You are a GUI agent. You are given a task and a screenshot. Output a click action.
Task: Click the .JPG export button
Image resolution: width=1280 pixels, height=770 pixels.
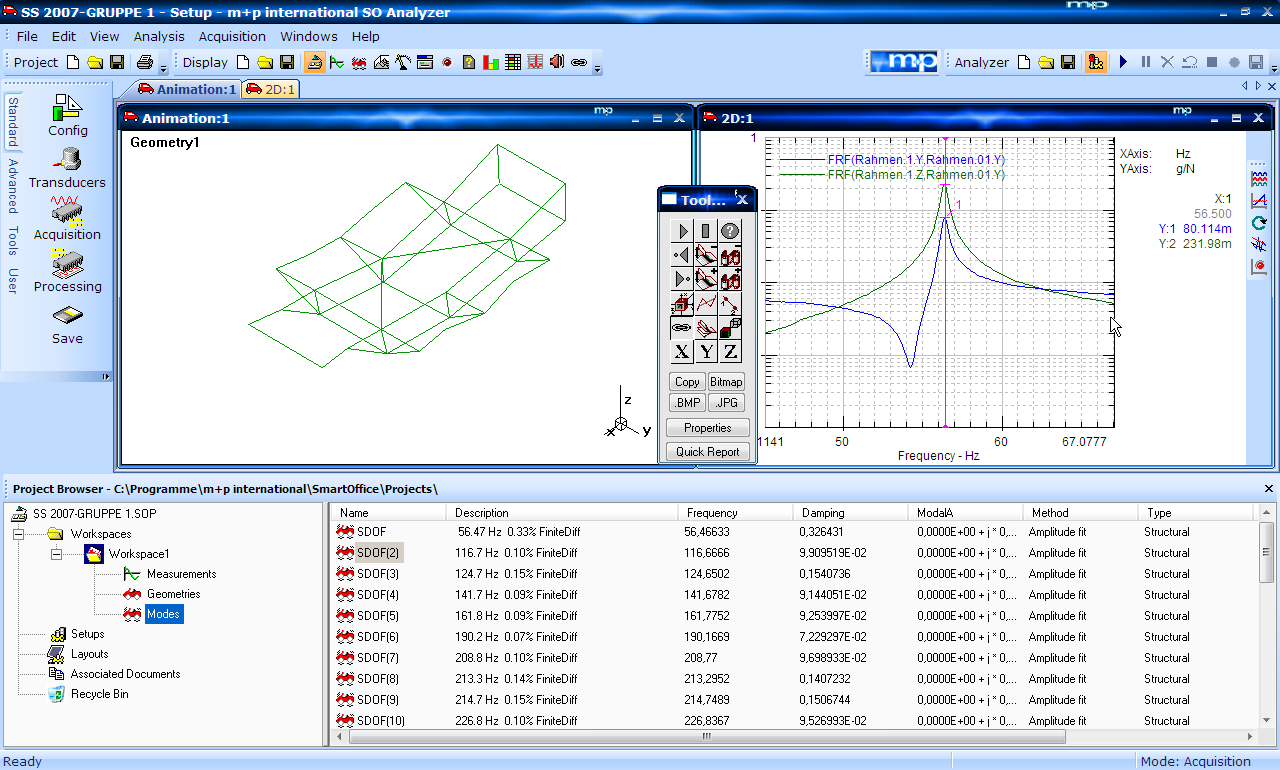pos(726,403)
